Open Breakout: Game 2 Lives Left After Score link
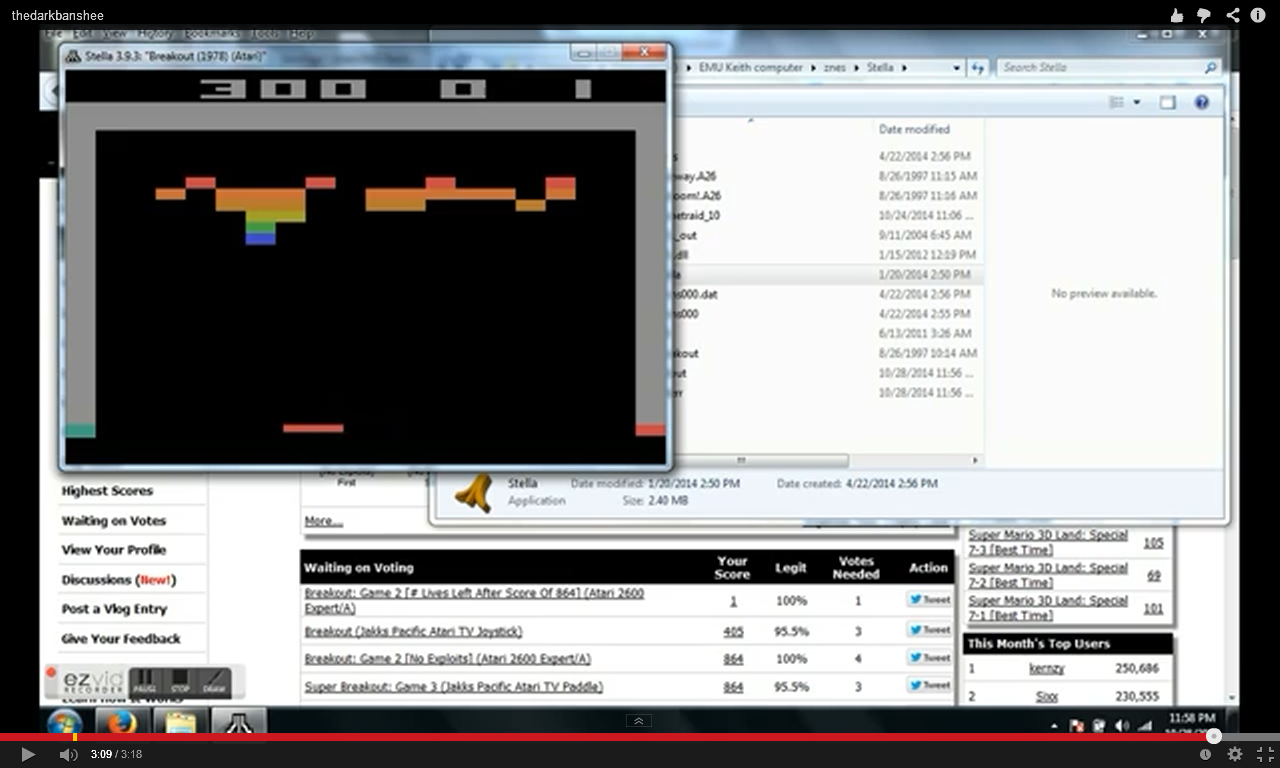This screenshot has height=768, width=1280. tap(475, 600)
